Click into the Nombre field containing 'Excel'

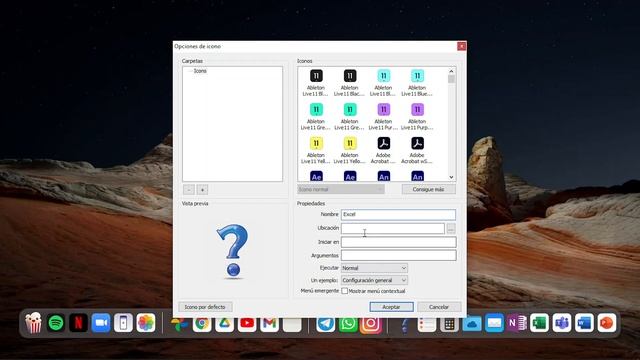point(398,215)
